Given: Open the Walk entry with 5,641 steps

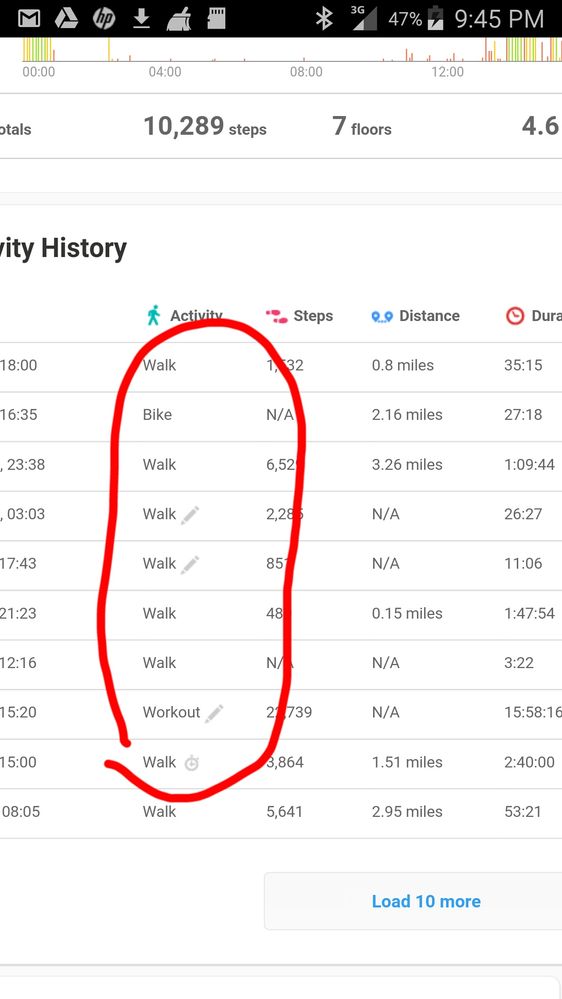Looking at the screenshot, I should (281, 812).
